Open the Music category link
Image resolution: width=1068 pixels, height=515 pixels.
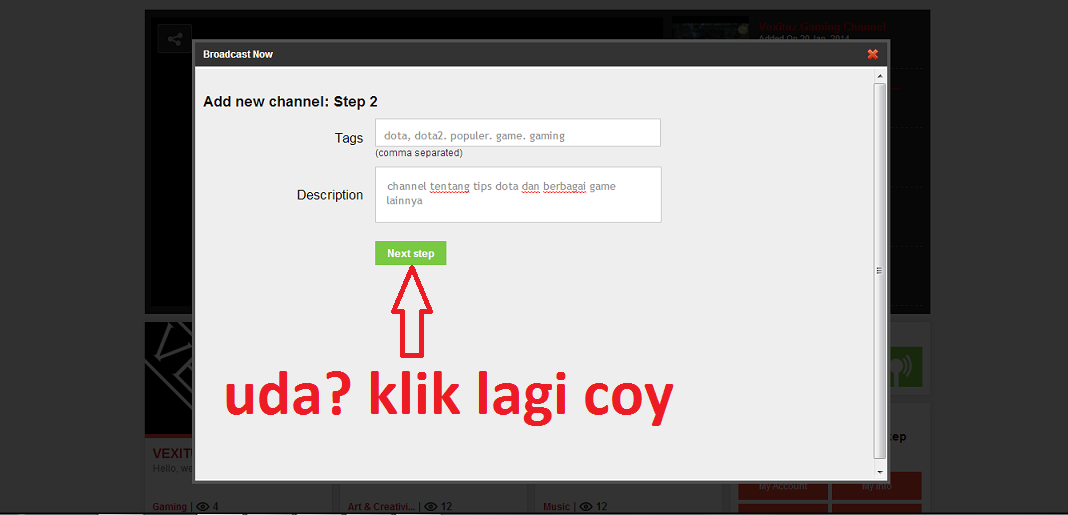(556, 507)
